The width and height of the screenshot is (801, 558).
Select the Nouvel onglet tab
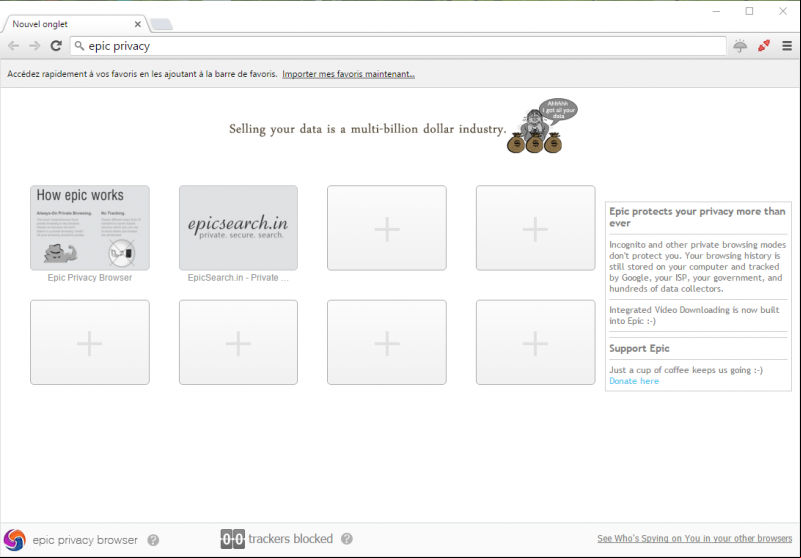pos(75,24)
